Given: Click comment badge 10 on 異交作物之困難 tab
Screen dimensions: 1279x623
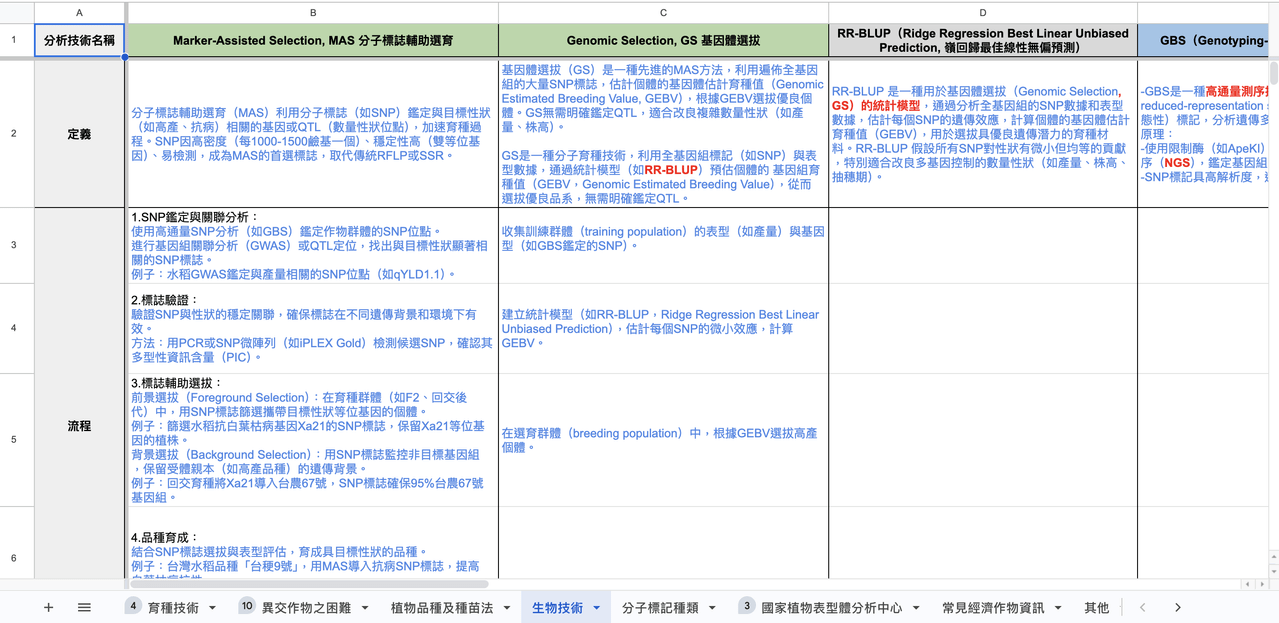Looking at the screenshot, I should point(247,605).
